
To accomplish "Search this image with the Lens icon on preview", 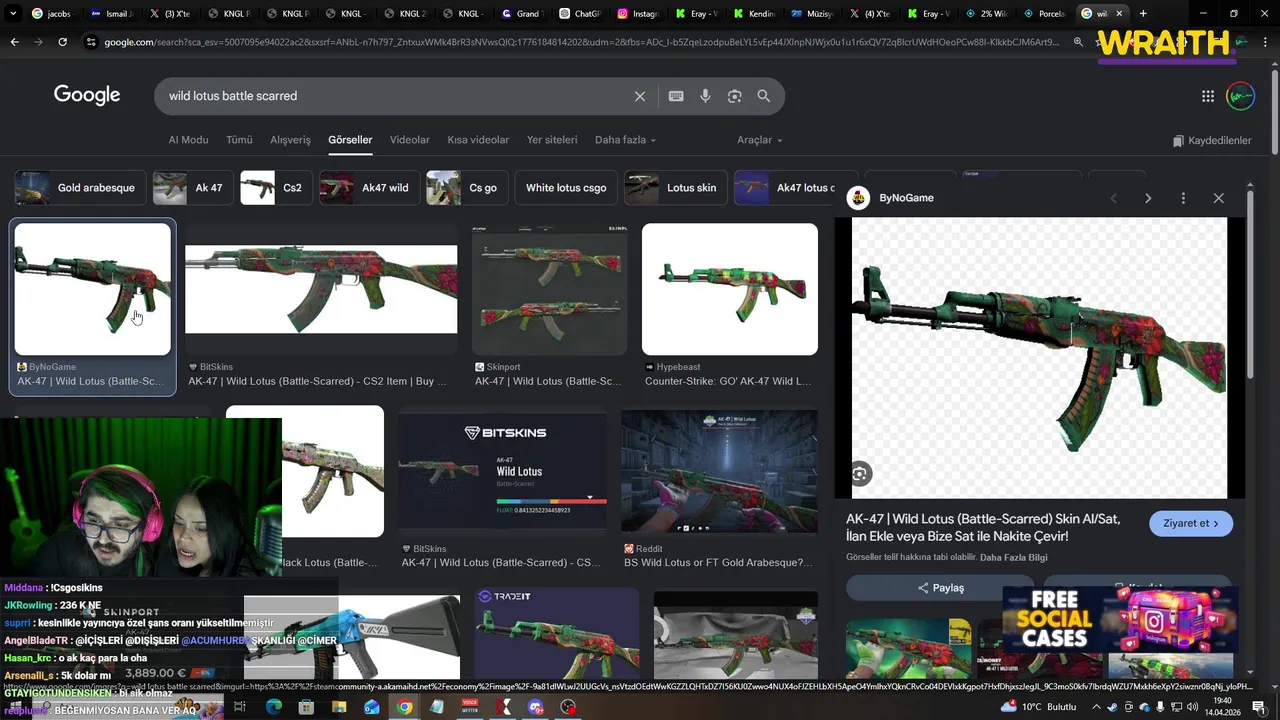I will coord(860,474).
